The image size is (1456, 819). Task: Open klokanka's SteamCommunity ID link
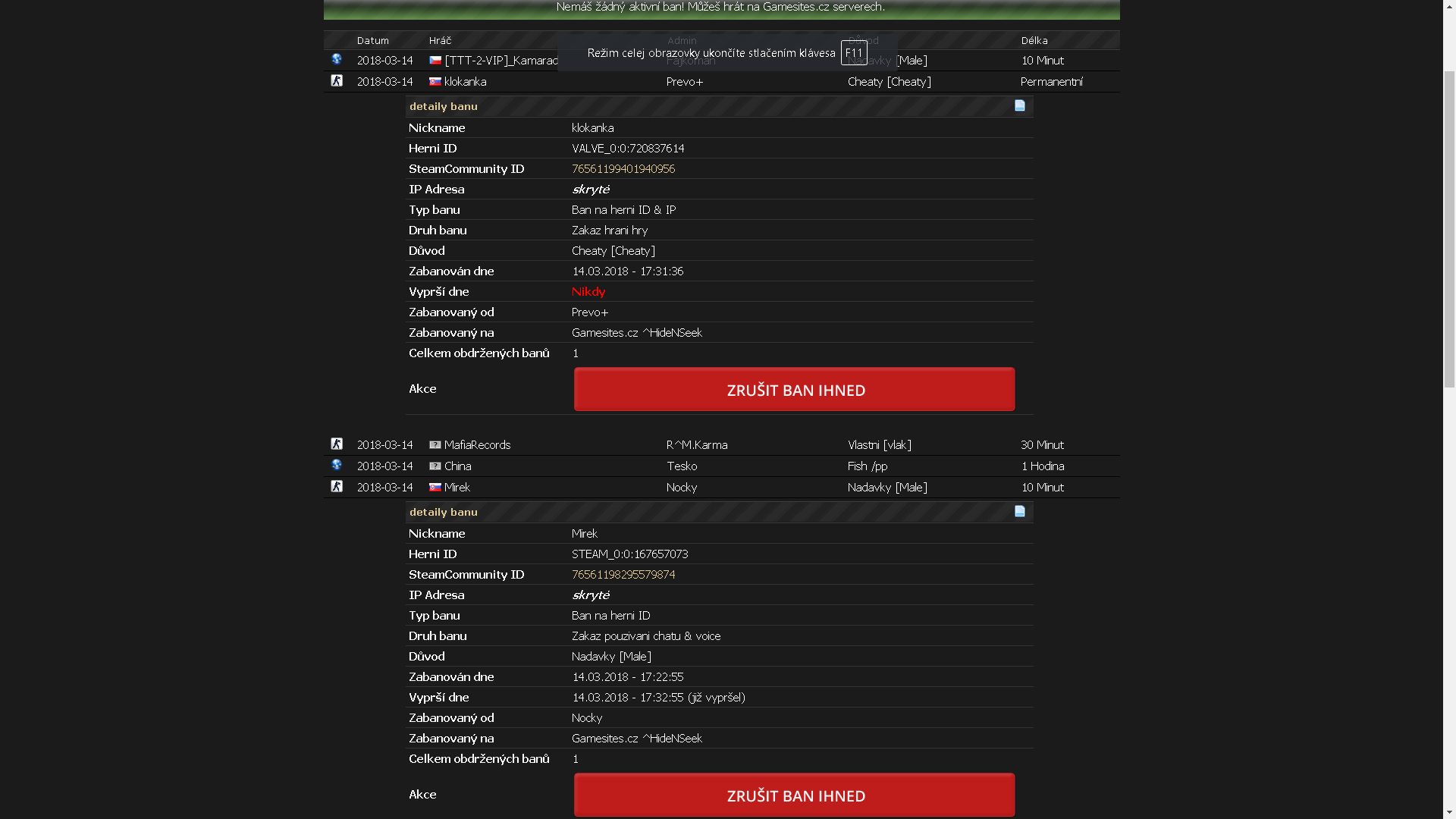[623, 168]
